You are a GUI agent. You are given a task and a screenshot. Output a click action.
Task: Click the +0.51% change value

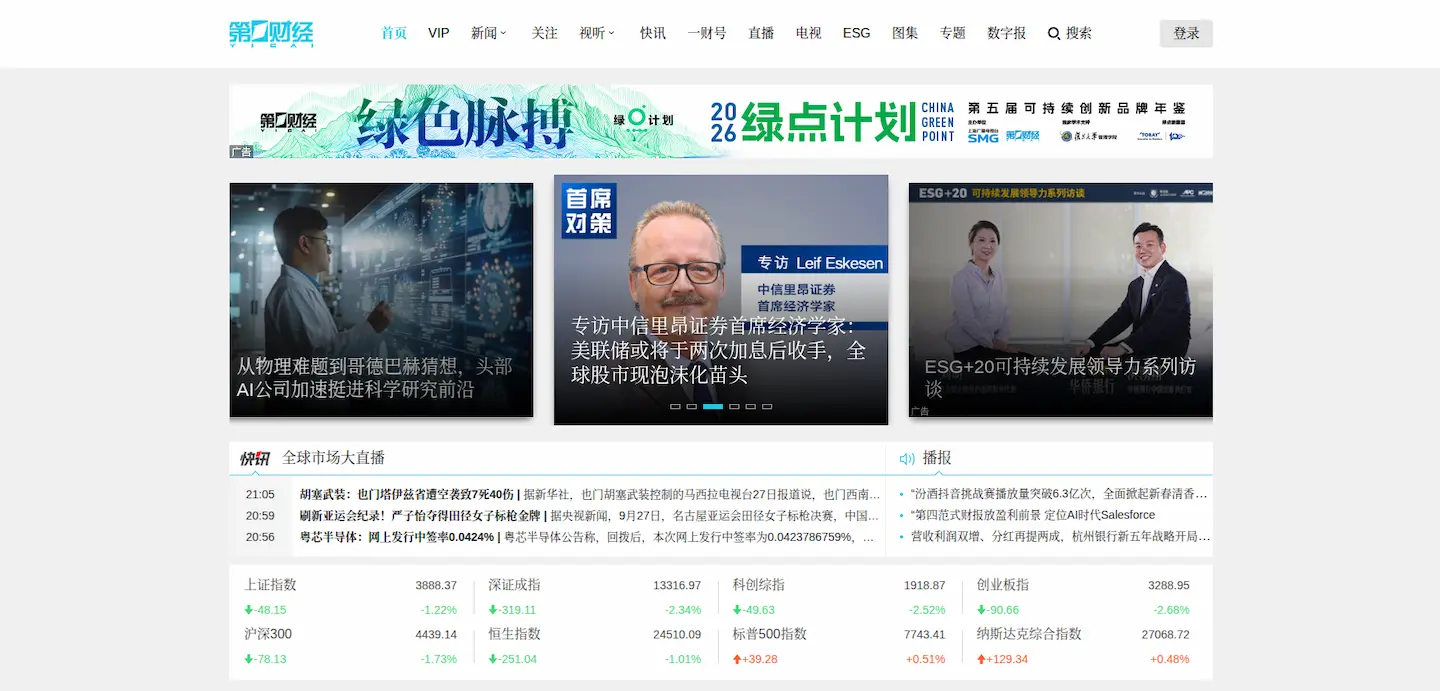[x=925, y=660]
